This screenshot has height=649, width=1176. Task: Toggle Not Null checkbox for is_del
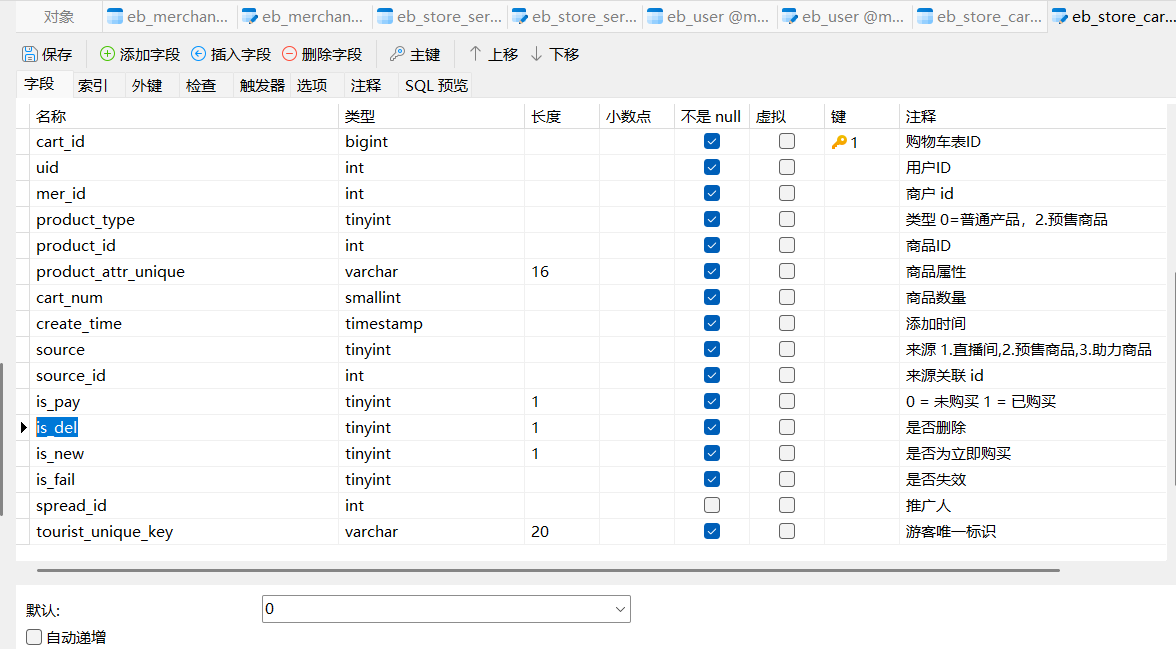[x=712, y=427]
